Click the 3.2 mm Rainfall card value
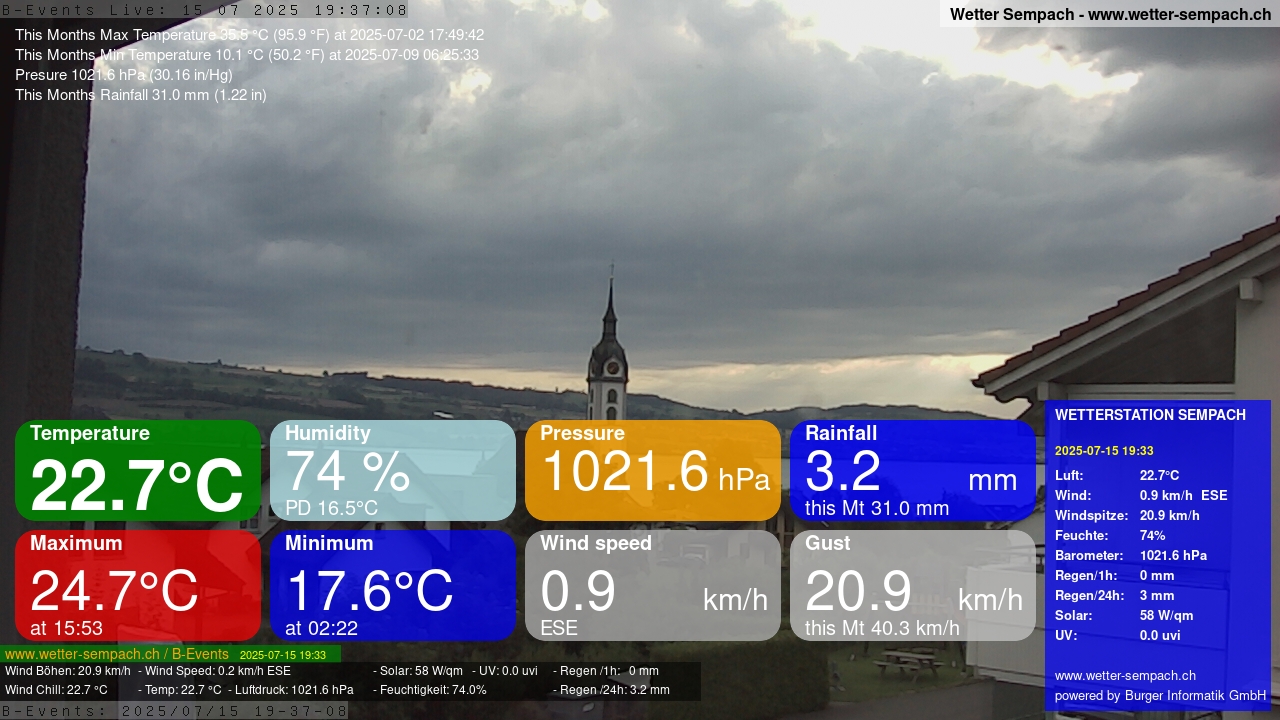1280x720 pixels. 911,472
